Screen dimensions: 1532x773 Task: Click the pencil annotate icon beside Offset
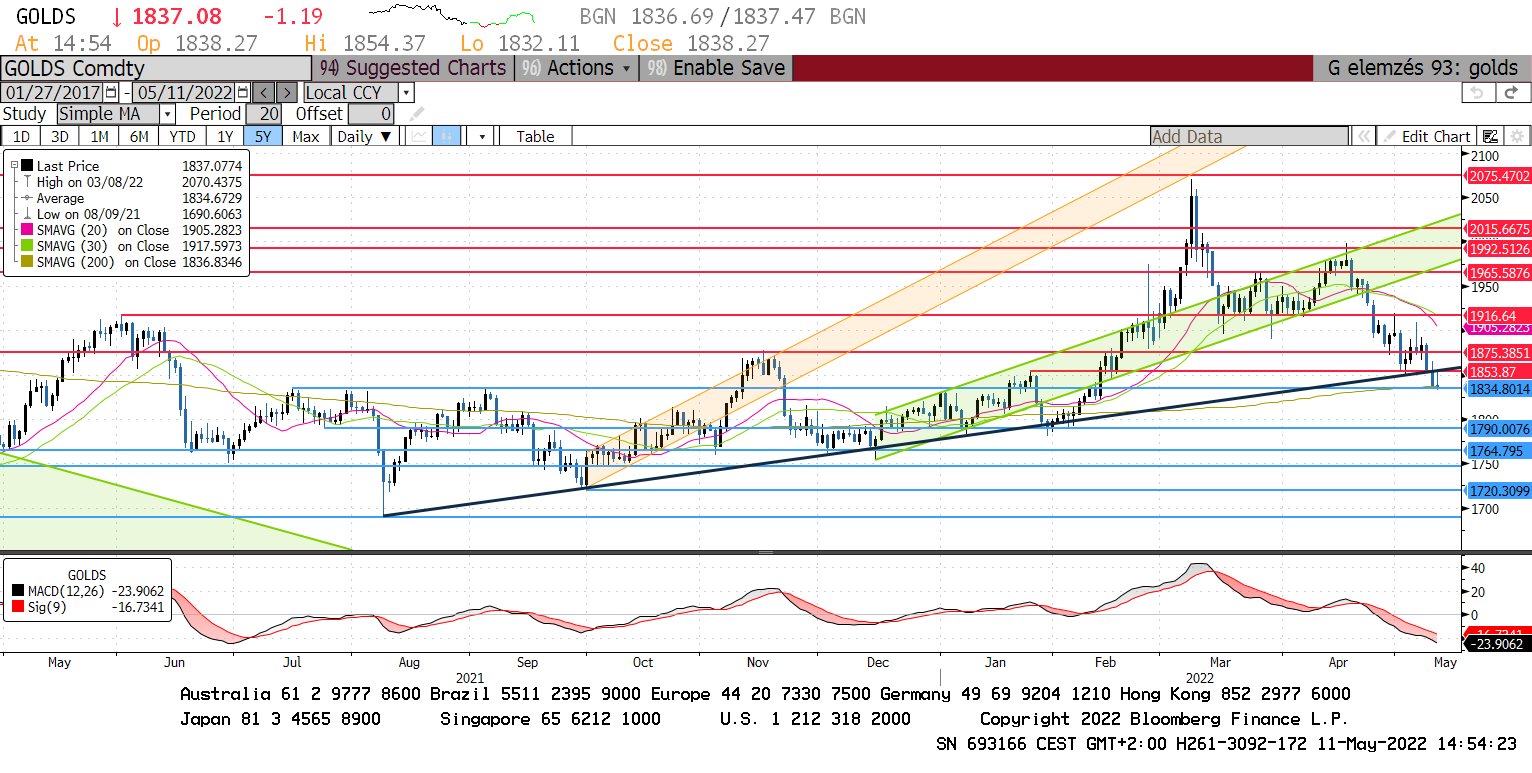click(x=416, y=114)
